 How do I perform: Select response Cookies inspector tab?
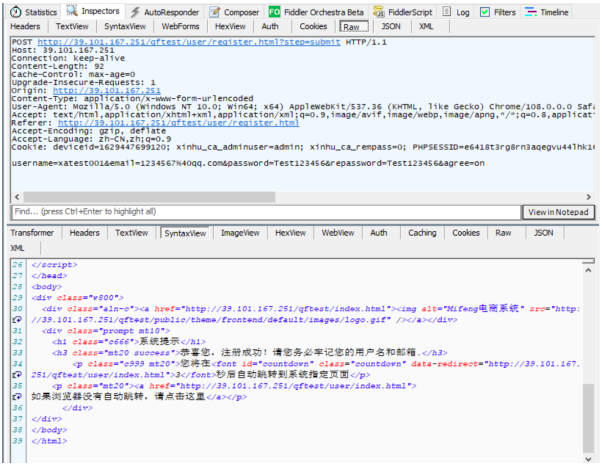coord(466,233)
